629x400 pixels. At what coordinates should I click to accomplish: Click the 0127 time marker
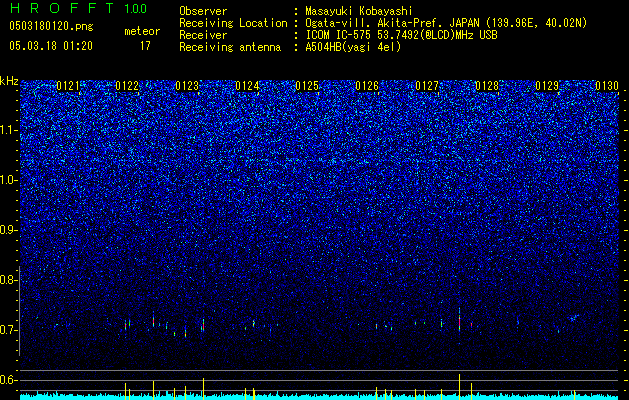tap(427, 86)
